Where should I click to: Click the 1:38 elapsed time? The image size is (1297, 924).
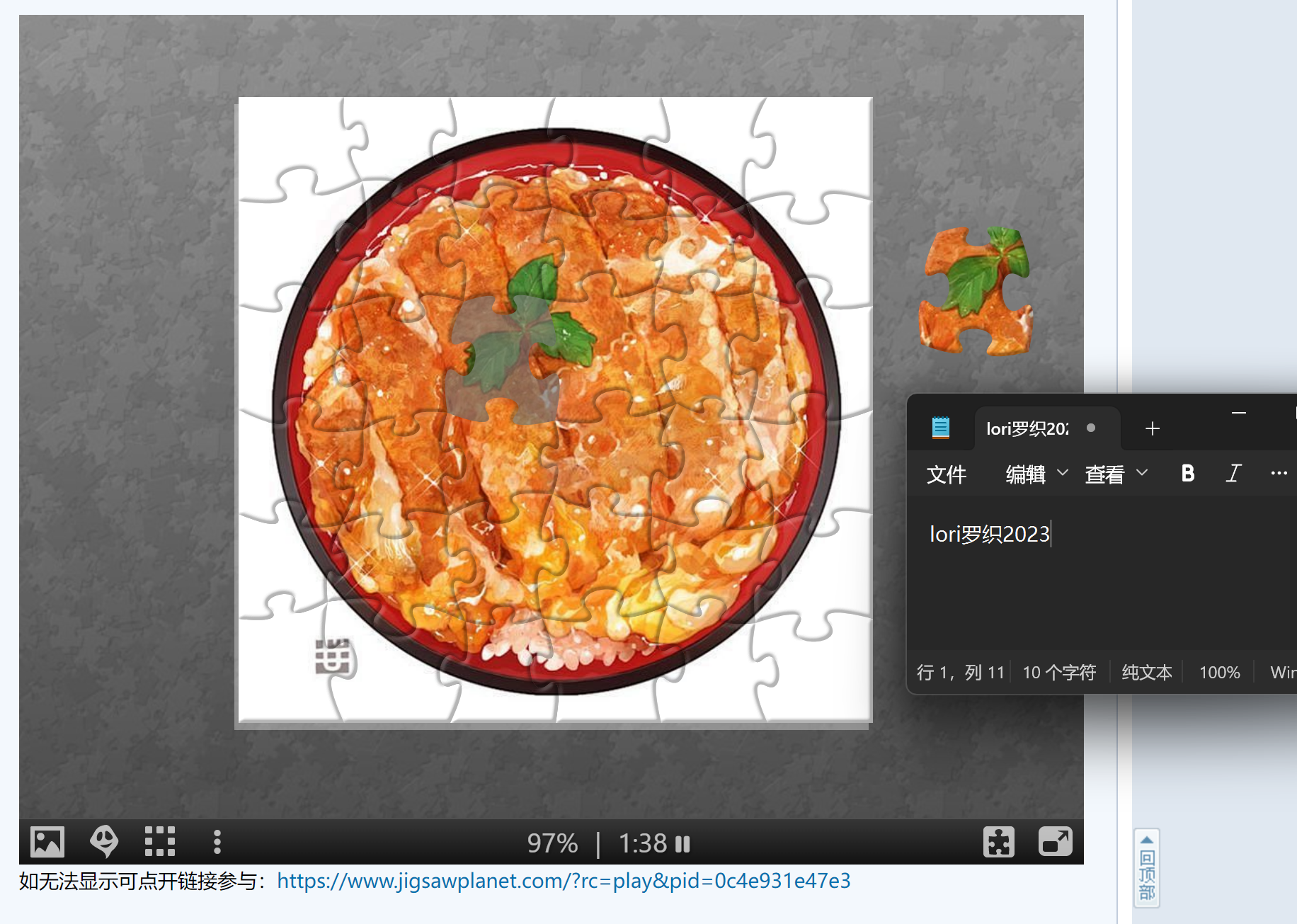pos(643,843)
